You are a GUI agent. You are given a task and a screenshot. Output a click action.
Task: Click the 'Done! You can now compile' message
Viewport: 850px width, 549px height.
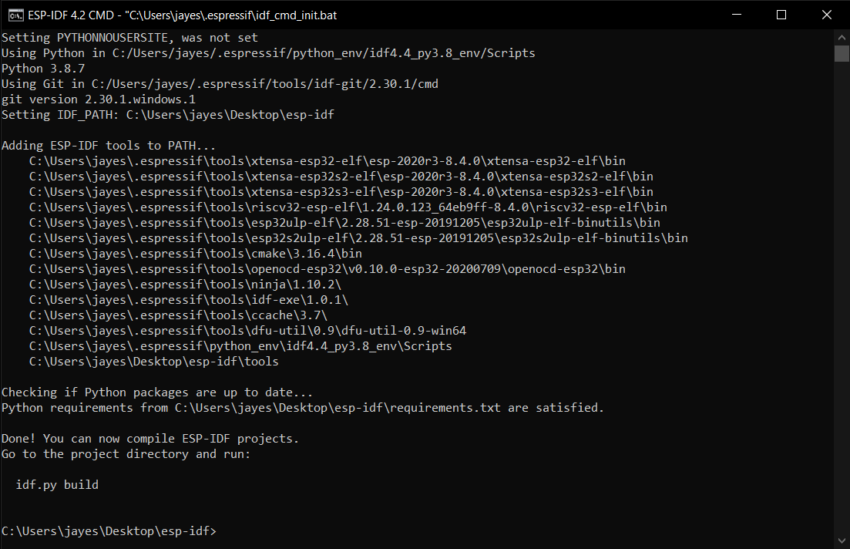pyautogui.click(x=150, y=439)
